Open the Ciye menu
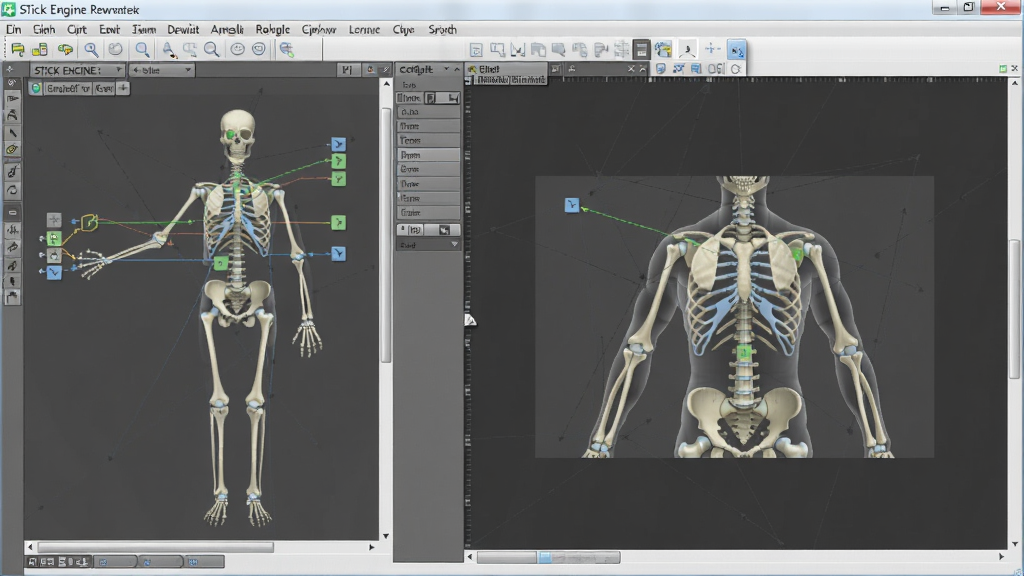1024x576 pixels. (403, 29)
